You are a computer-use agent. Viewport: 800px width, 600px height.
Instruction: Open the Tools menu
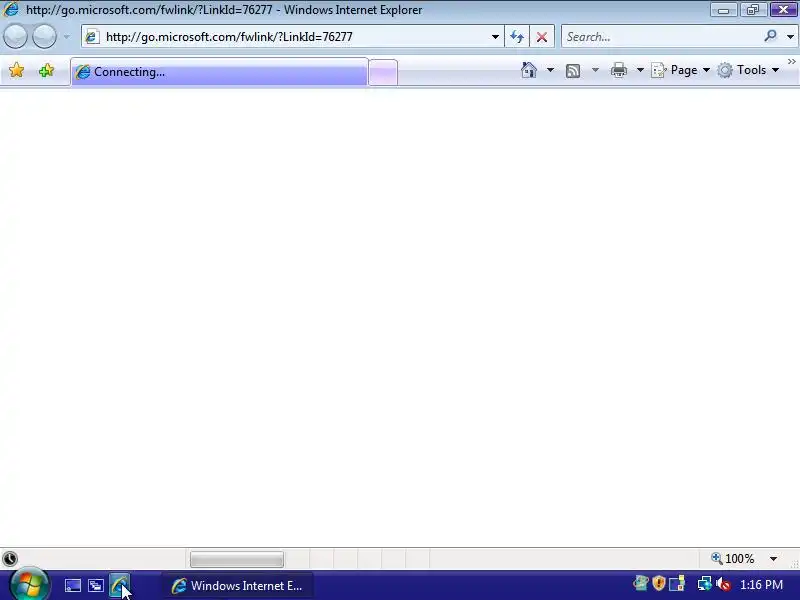click(748, 70)
